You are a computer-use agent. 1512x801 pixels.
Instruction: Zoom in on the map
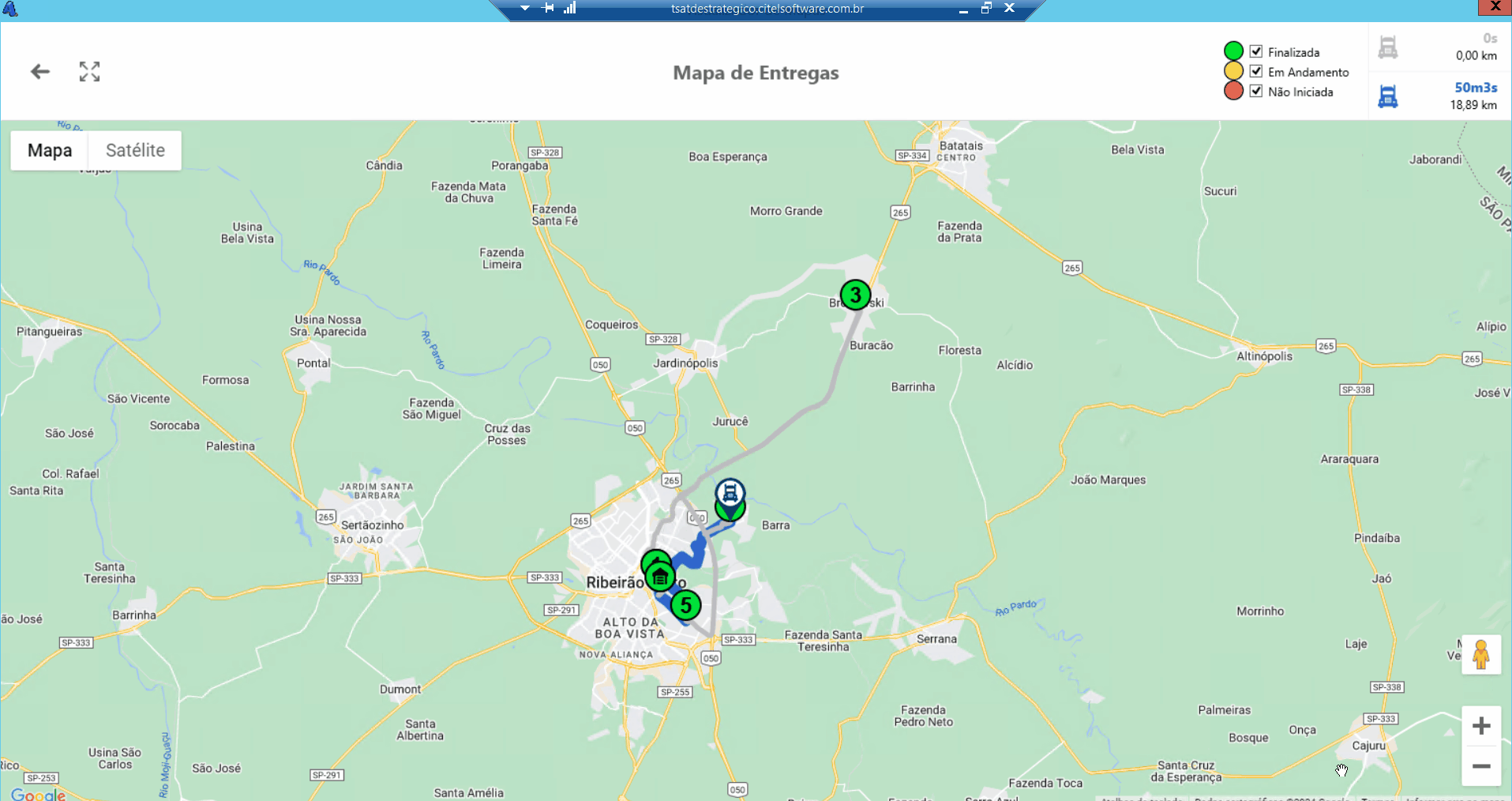1481,726
